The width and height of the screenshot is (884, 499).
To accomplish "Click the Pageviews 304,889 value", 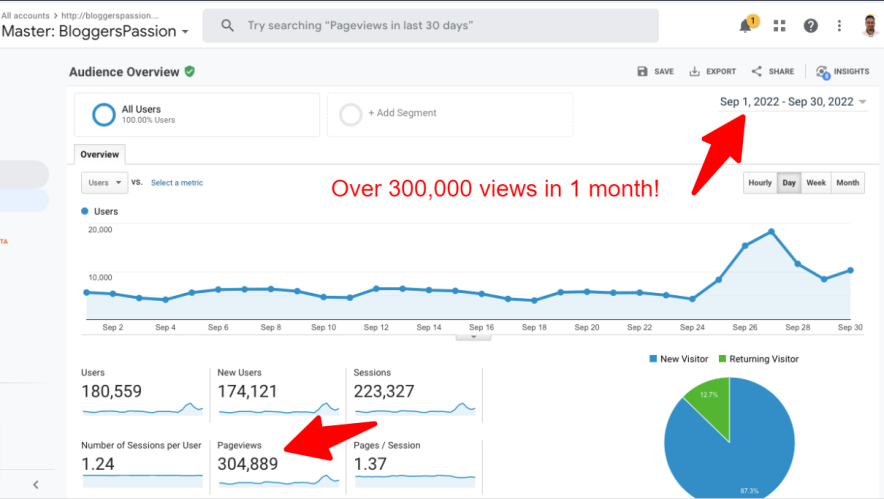I will point(247,464).
